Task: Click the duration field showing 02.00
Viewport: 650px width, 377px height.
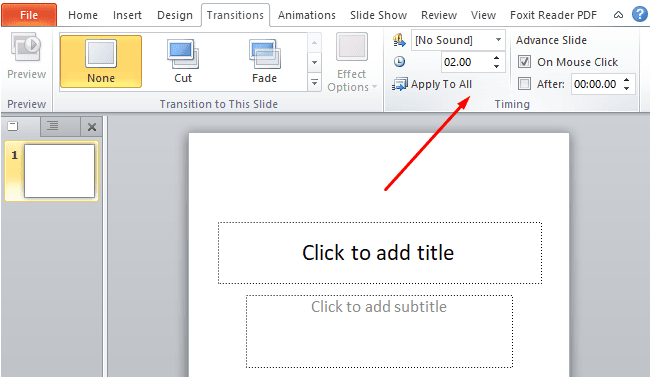Action: coord(467,62)
